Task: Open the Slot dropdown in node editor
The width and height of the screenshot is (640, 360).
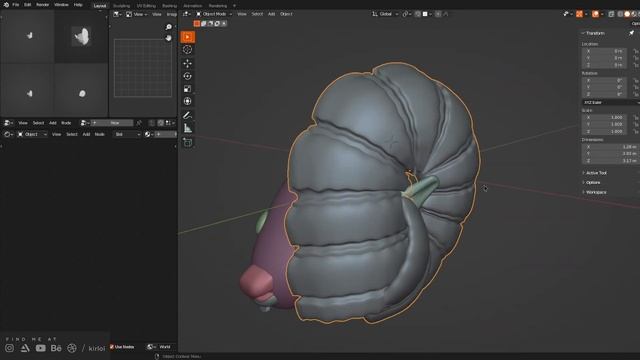Action: tap(127, 134)
